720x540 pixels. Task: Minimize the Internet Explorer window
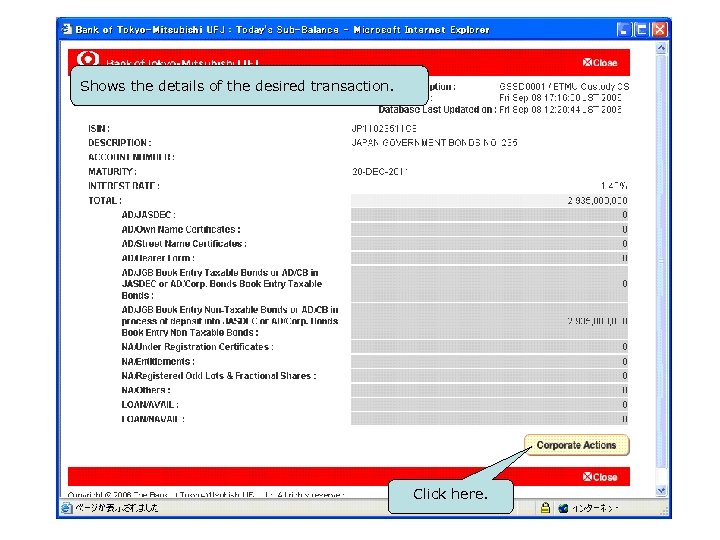tap(623, 30)
